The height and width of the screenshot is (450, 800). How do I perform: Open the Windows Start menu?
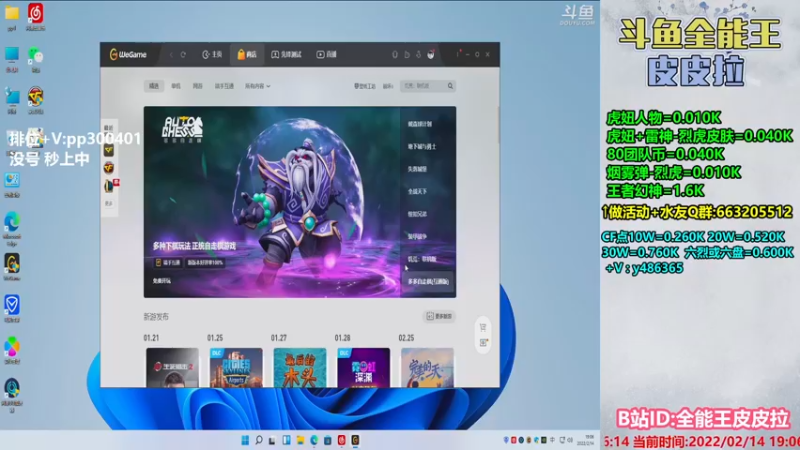(245, 440)
